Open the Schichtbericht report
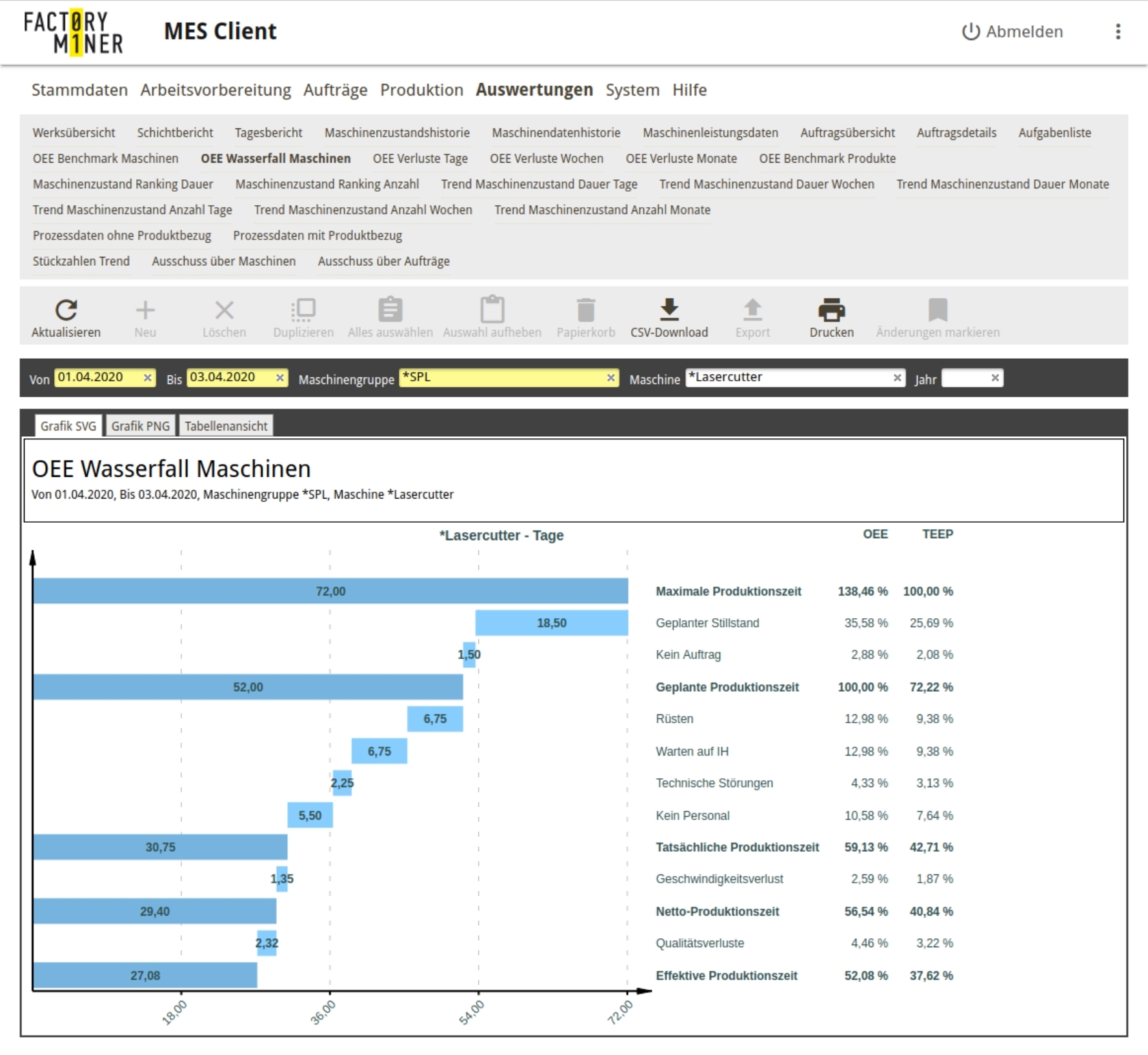This screenshot has width=1148, height=1055. tap(175, 133)
